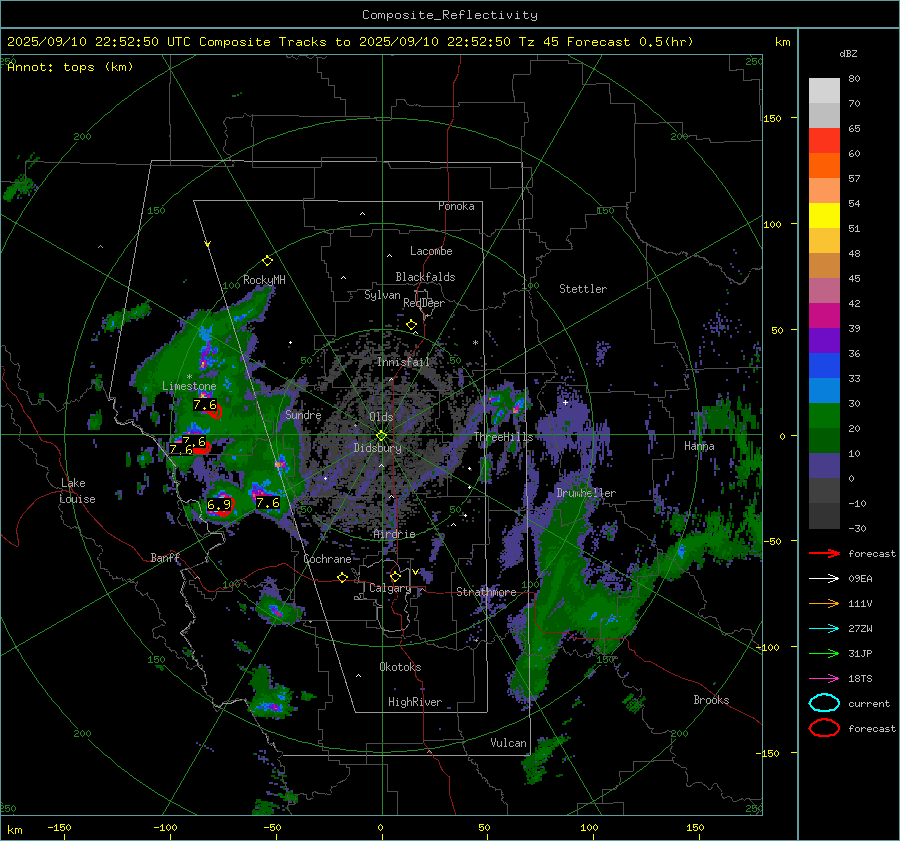Click the Lake Louise label
This screenshot has height=841, width=900.
click(77, 491)
